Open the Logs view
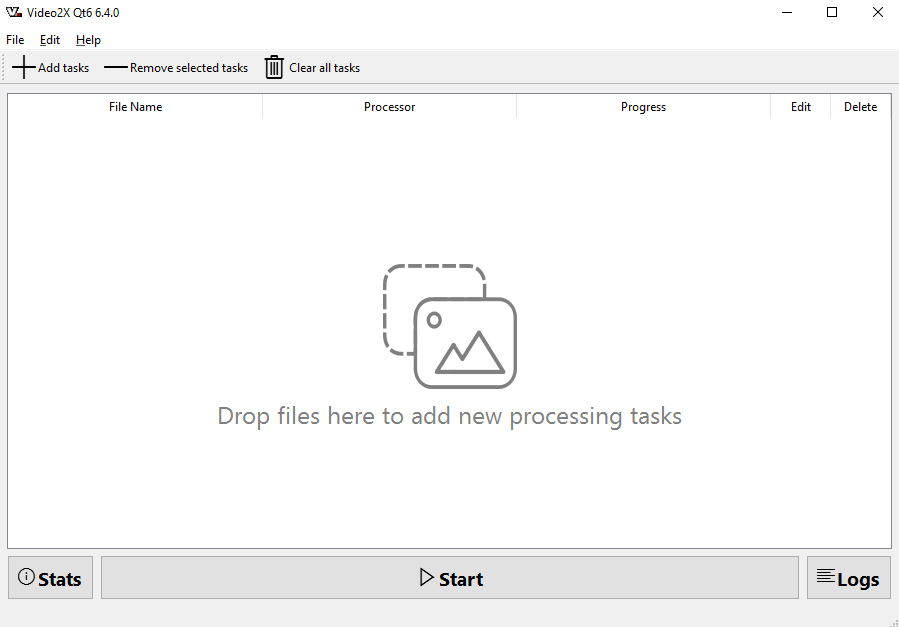Viewport: 899px width, 627px height. pyautogui.click(x=848, y=578)
